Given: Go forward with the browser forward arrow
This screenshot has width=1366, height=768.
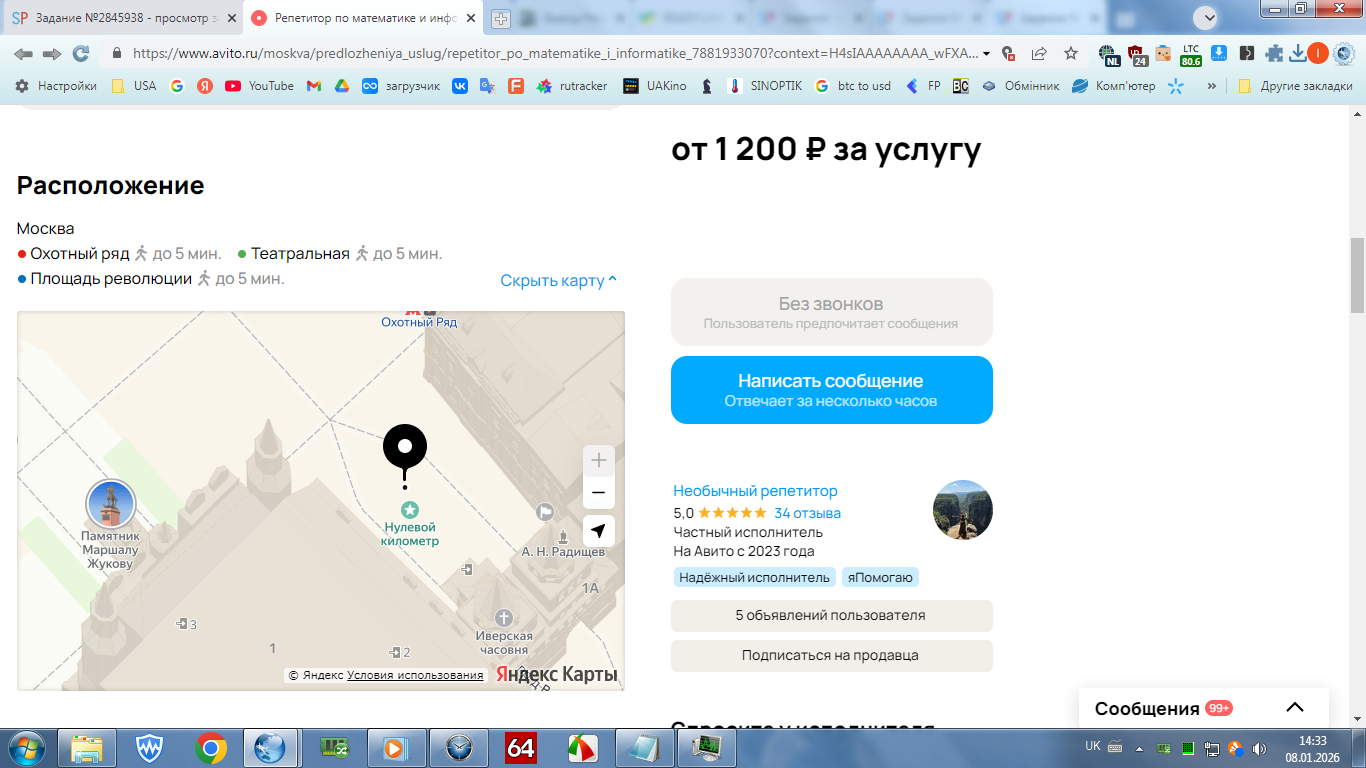Looking at the screenshot, I should [52, 54].
